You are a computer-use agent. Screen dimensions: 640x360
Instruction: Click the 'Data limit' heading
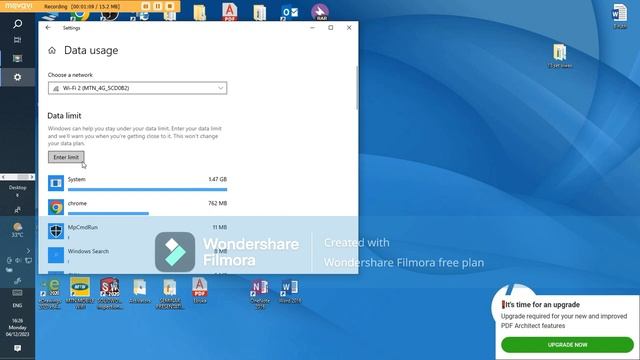pyautogui.click(x=64, y=116)
